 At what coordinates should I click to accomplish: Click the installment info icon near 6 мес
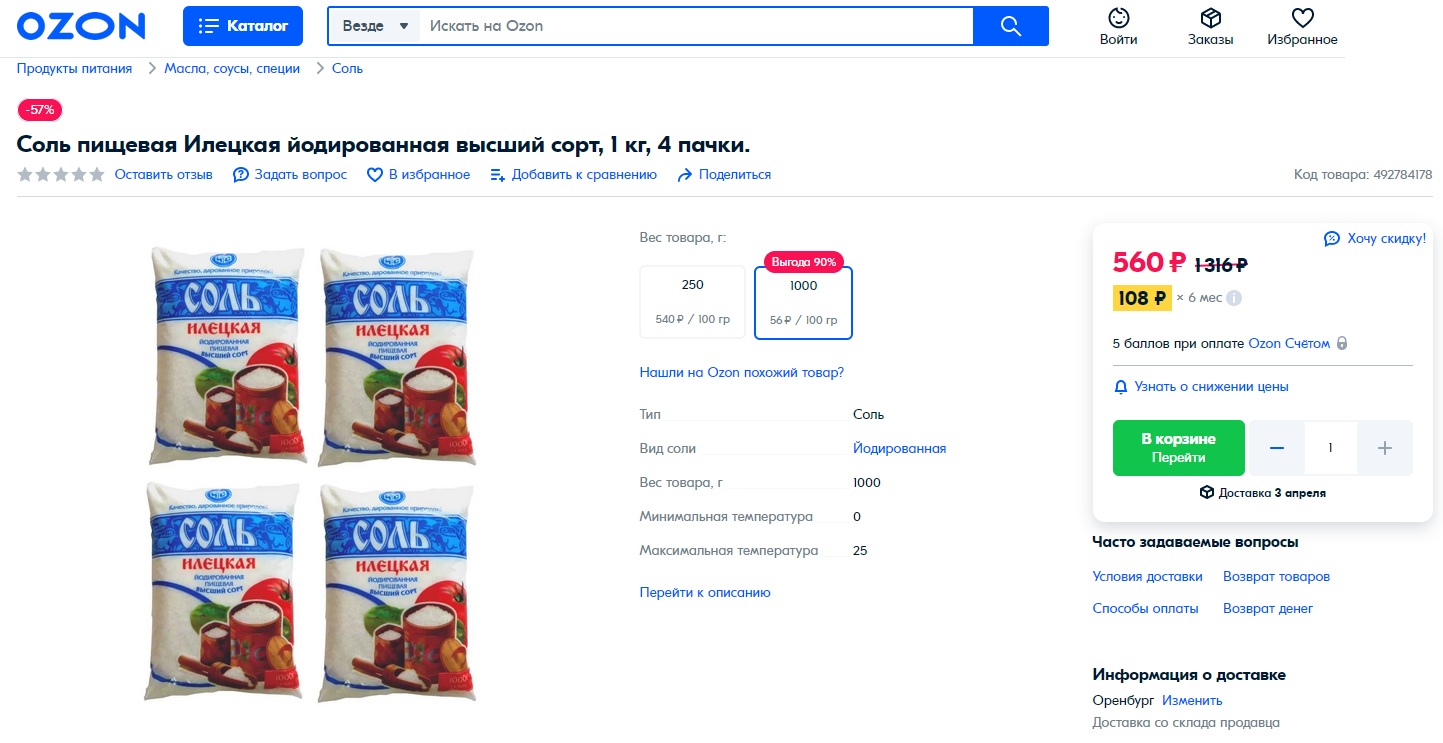click(x=1234, y=298)
